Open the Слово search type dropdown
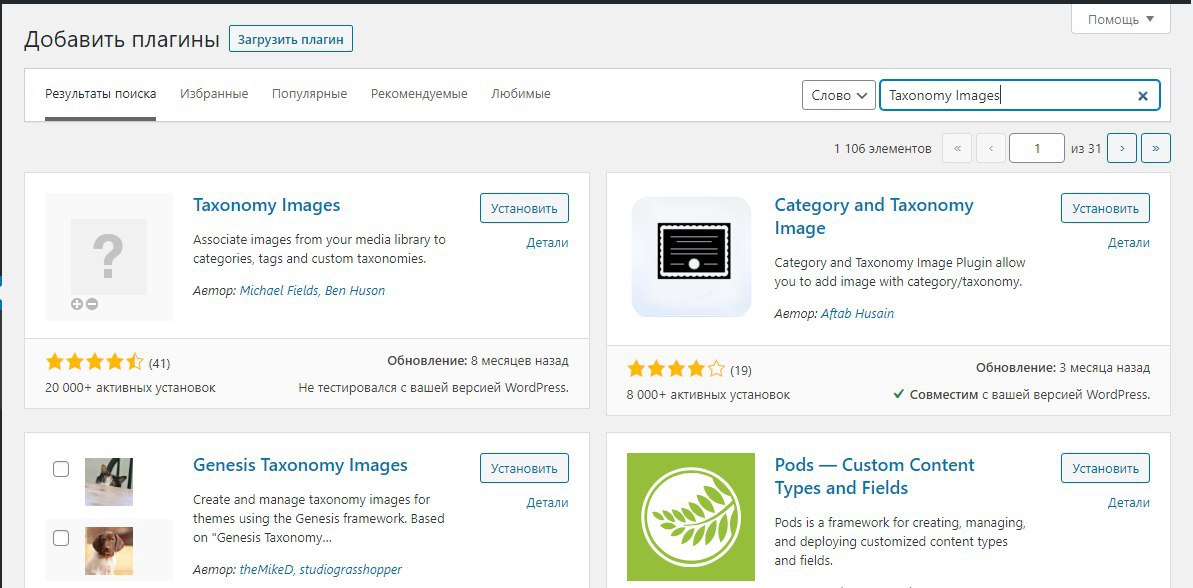The height and width of the screenshot is (588, 1193). (838, 96)
